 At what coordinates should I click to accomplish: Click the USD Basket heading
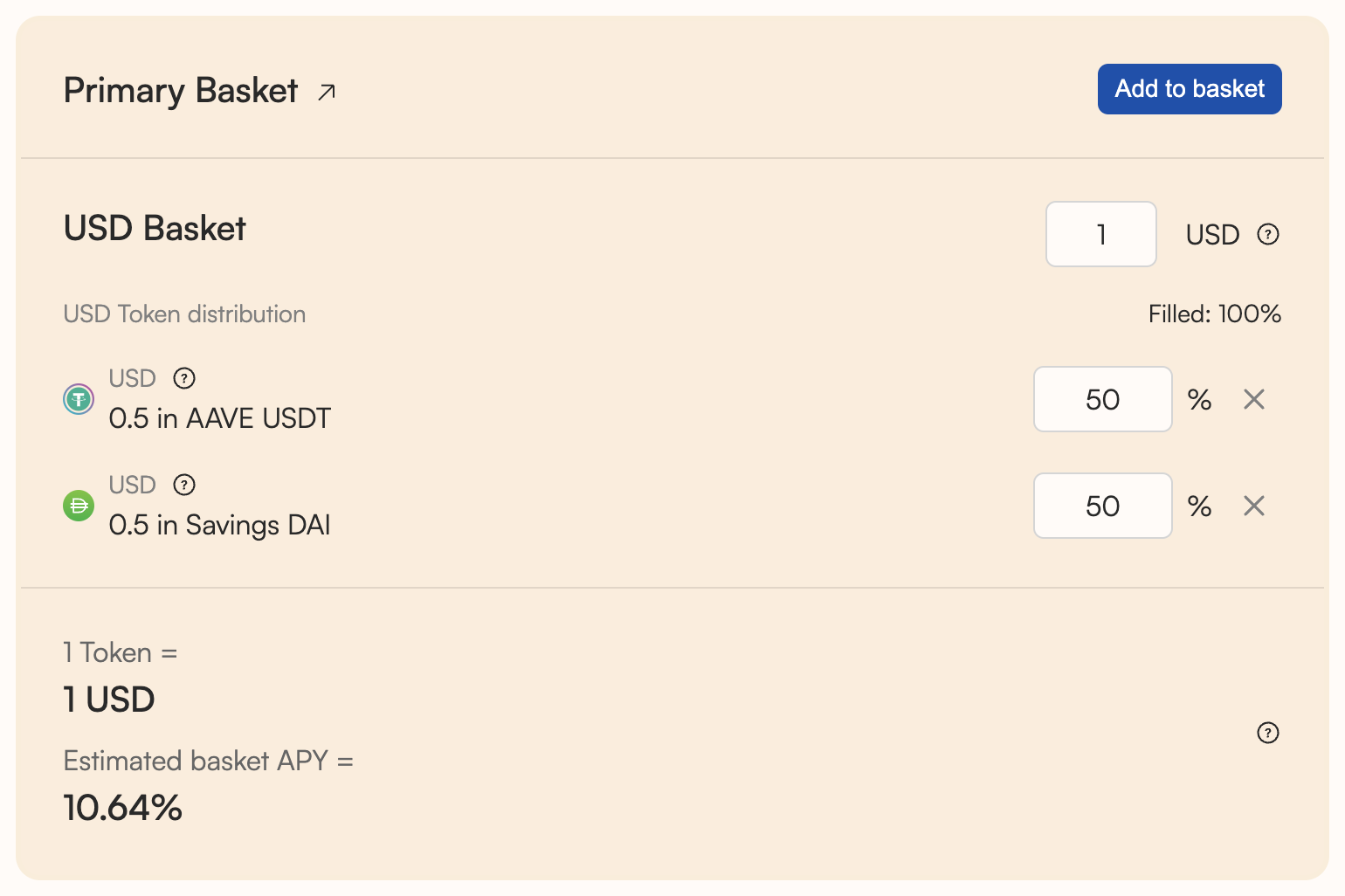[155, 229]
